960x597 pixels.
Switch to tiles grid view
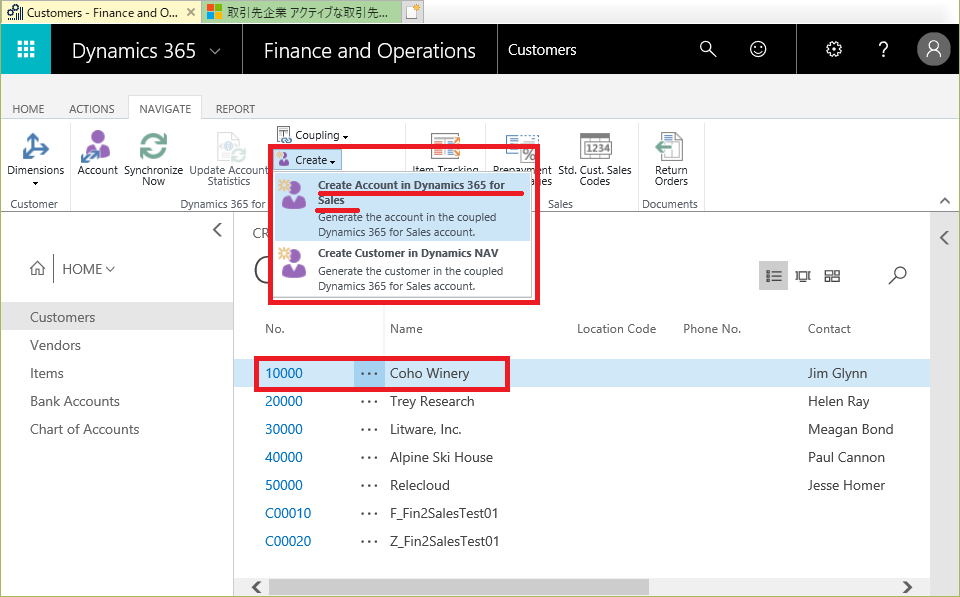[x=832, y=276]
